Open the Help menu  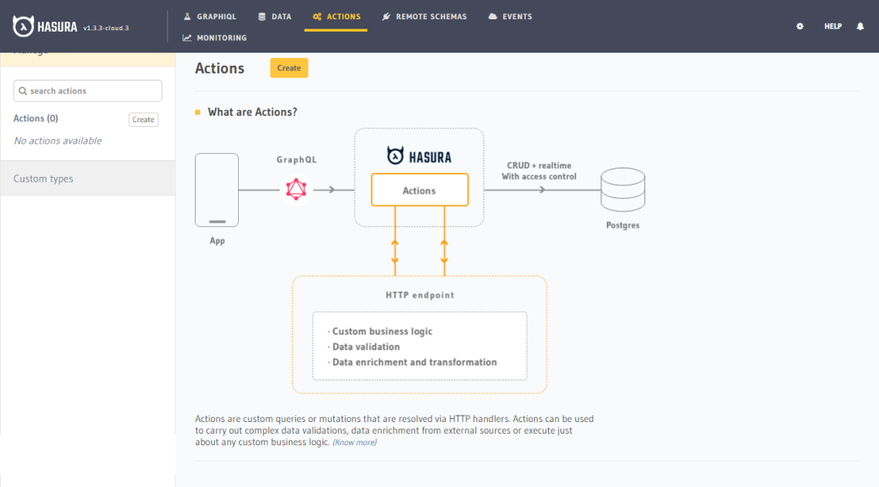tap(832, 26)
